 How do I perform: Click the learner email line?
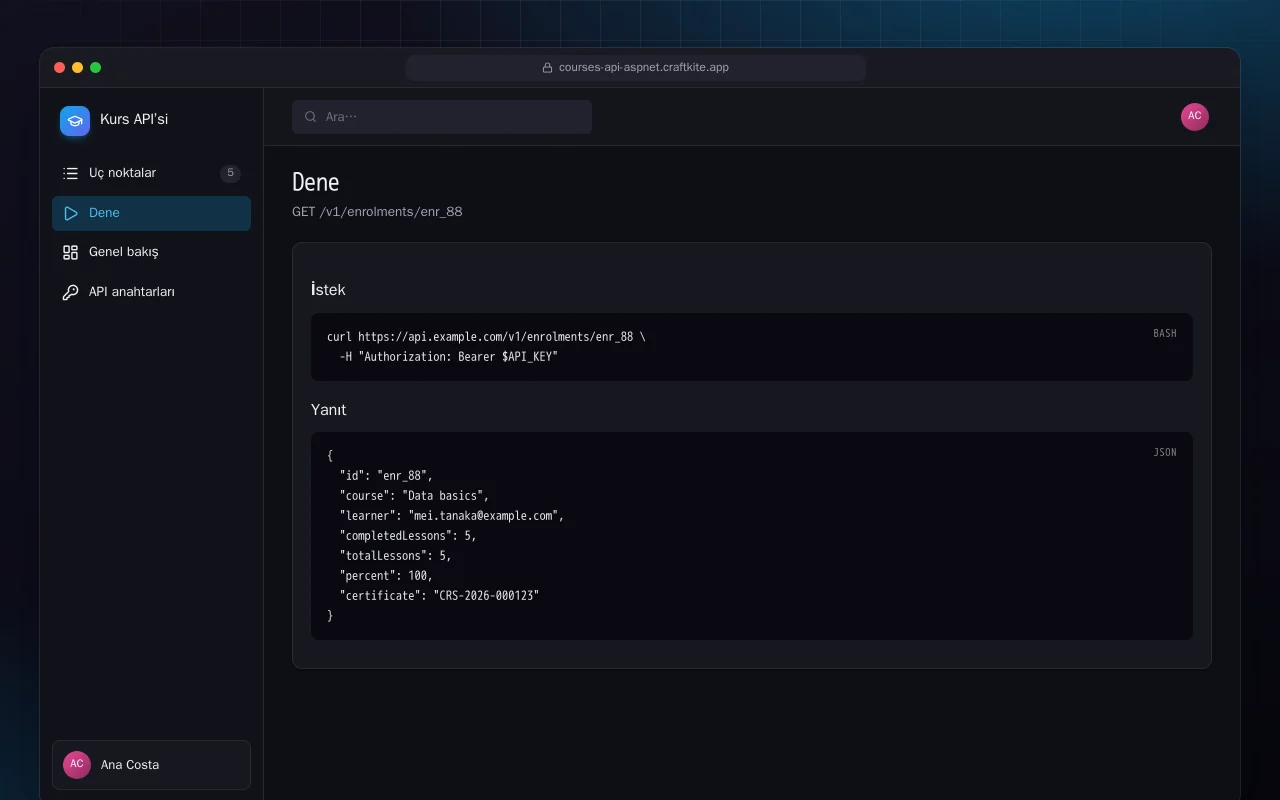pos(452,516)
